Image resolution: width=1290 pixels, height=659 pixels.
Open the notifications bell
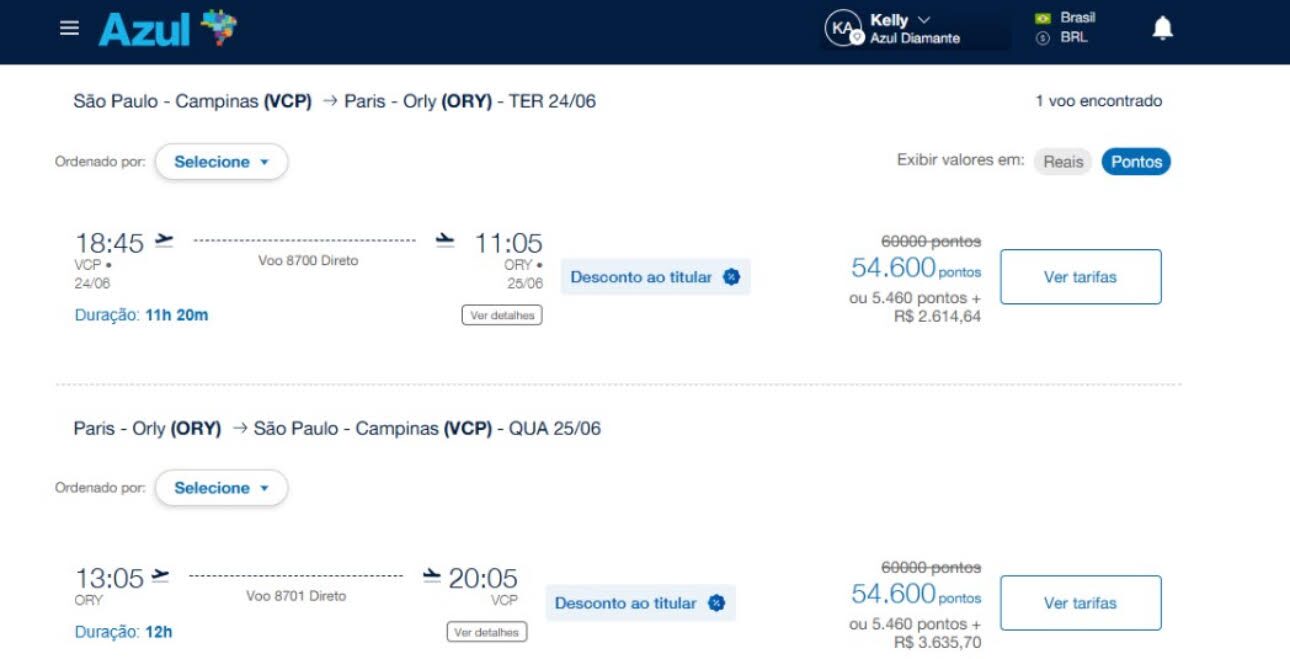(x=1162, y=28)
